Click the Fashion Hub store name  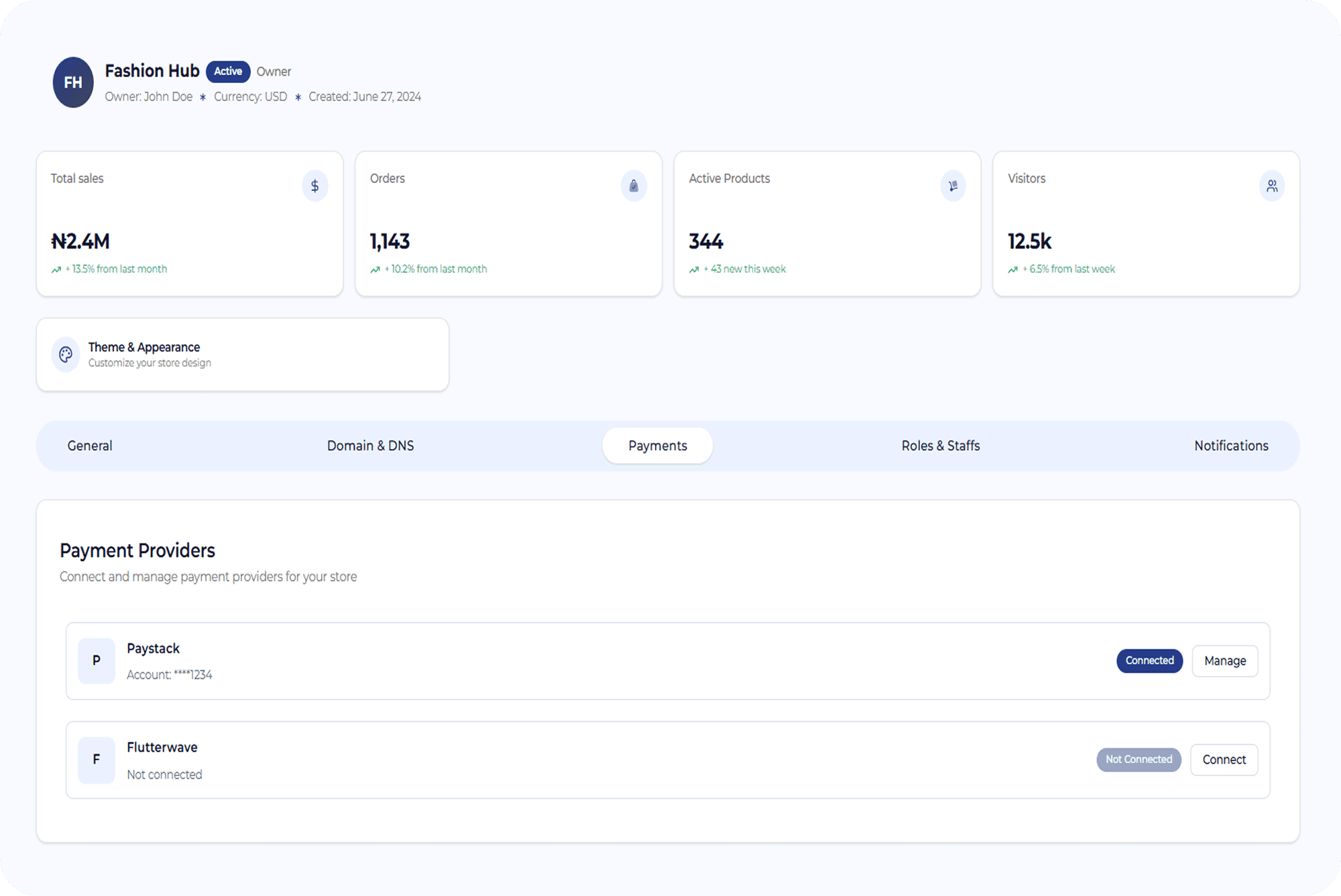click(x=152, y=71)
